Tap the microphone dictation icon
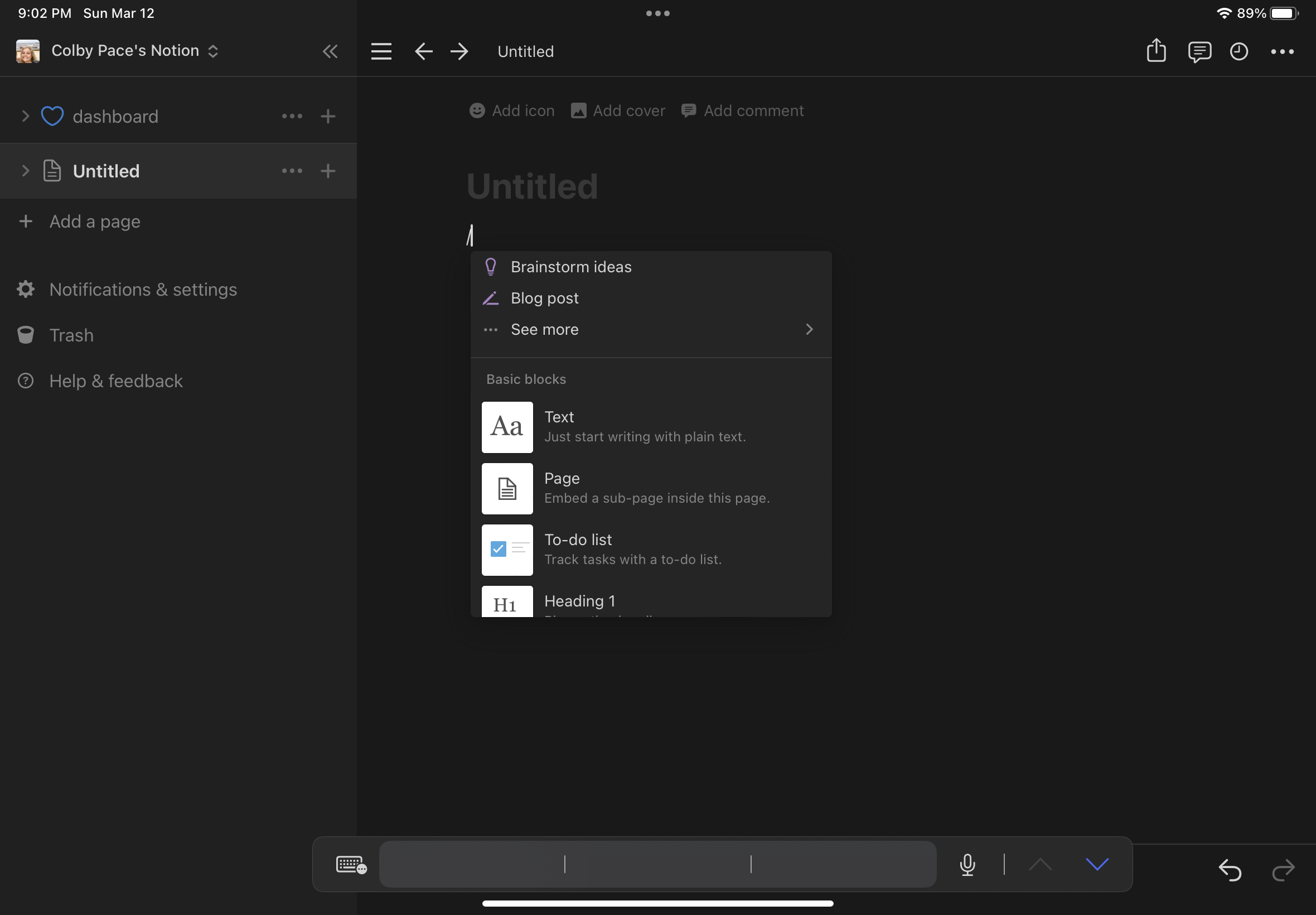 (x=967, y=865)
